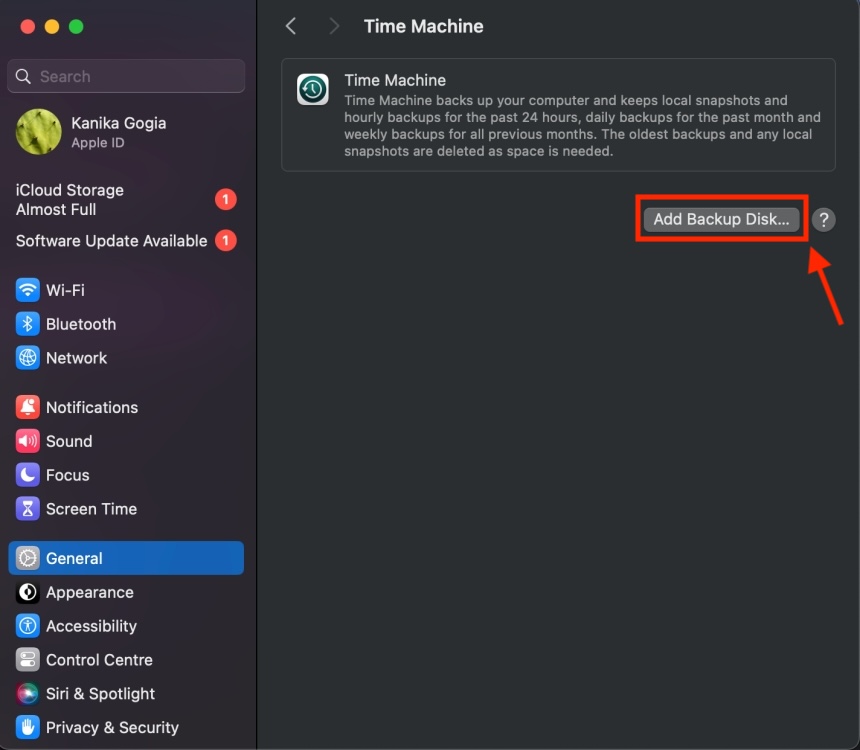Select the Bluetooth sidebar icon
This screenshot has height=750, width=860.
pos(27,324)
